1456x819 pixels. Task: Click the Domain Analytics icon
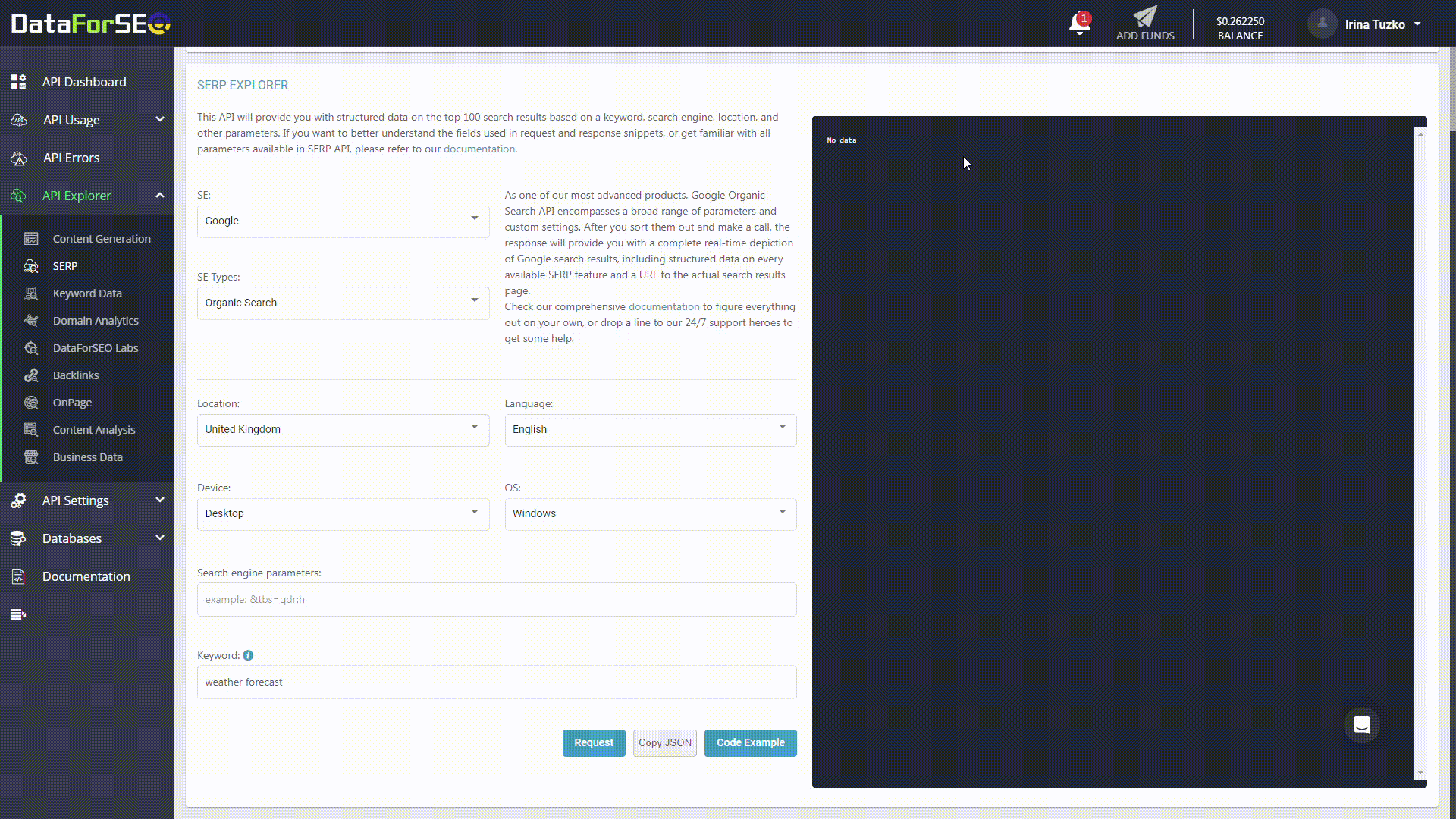click(x=31, y=321)
